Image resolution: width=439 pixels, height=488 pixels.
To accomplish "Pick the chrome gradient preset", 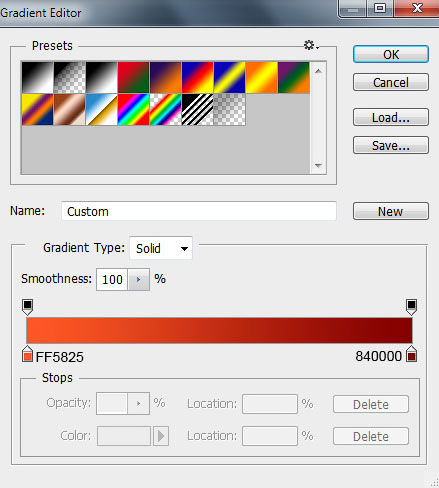I will 101,109.
